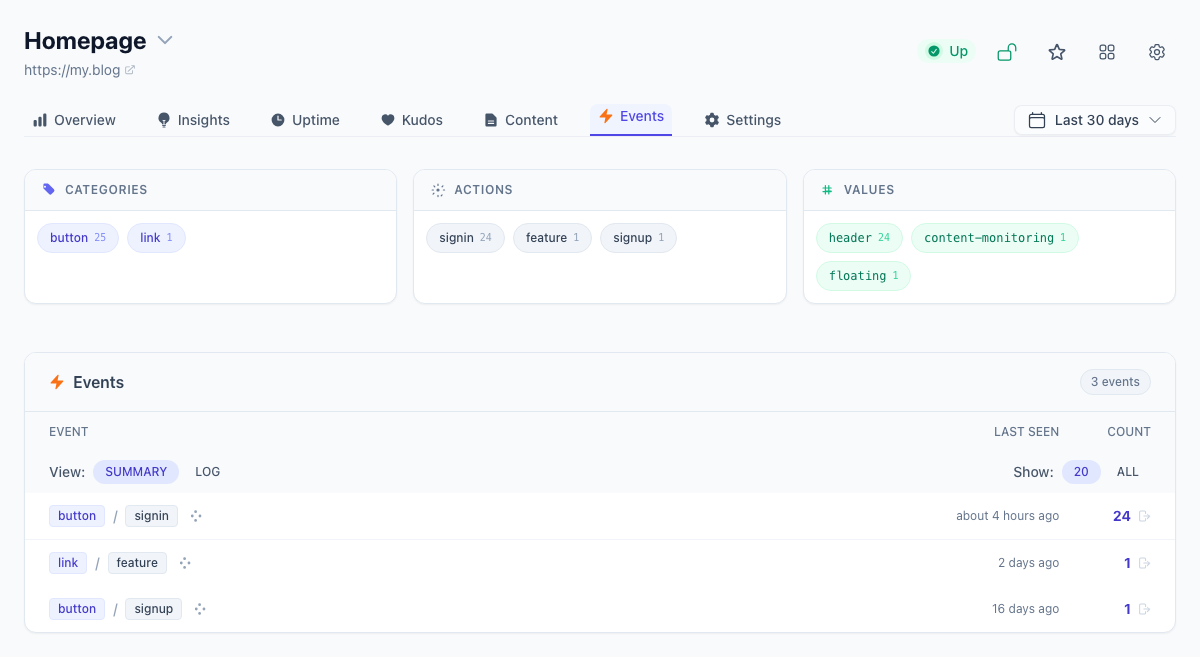Click the dots icon beside feature event
The height and width of the screenshot is (657, 1200).
(185, 563)
